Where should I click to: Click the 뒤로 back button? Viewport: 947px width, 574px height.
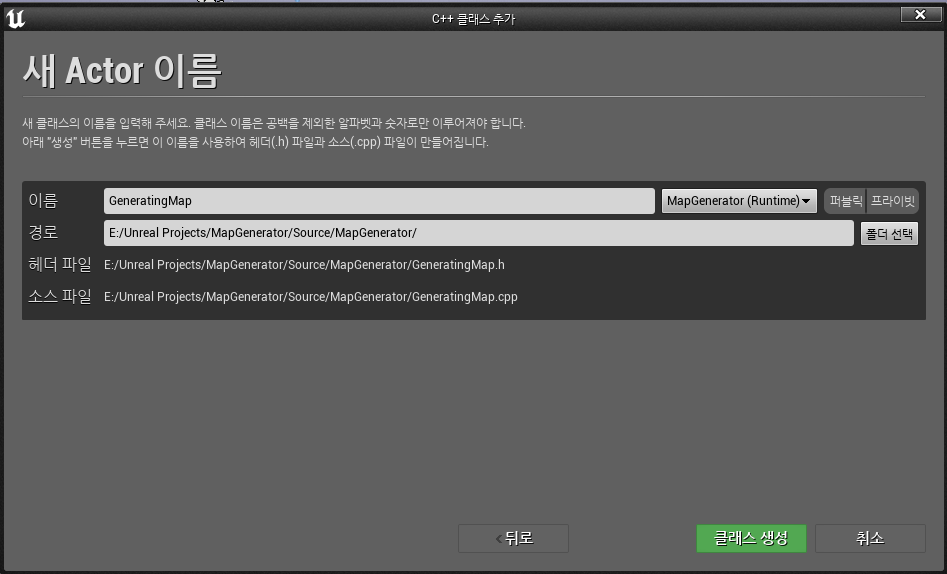tap(513, 538)
